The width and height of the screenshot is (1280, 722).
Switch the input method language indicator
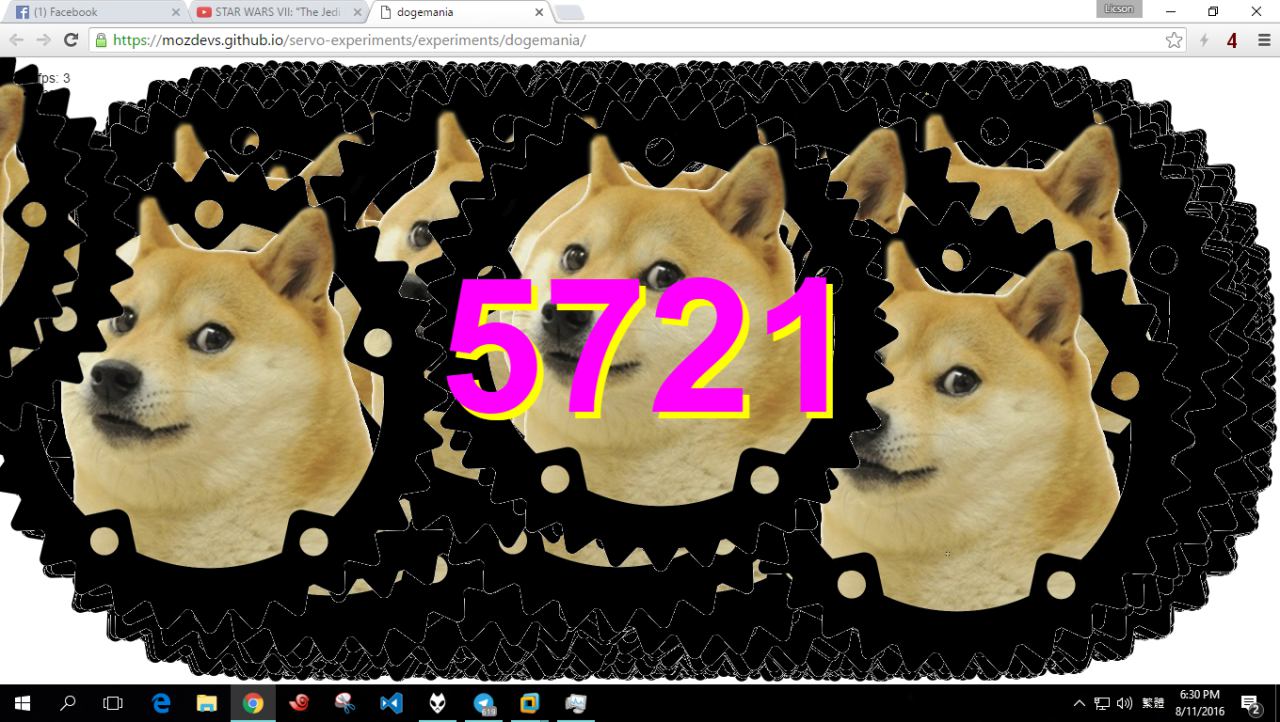(x=1153, y=703)
